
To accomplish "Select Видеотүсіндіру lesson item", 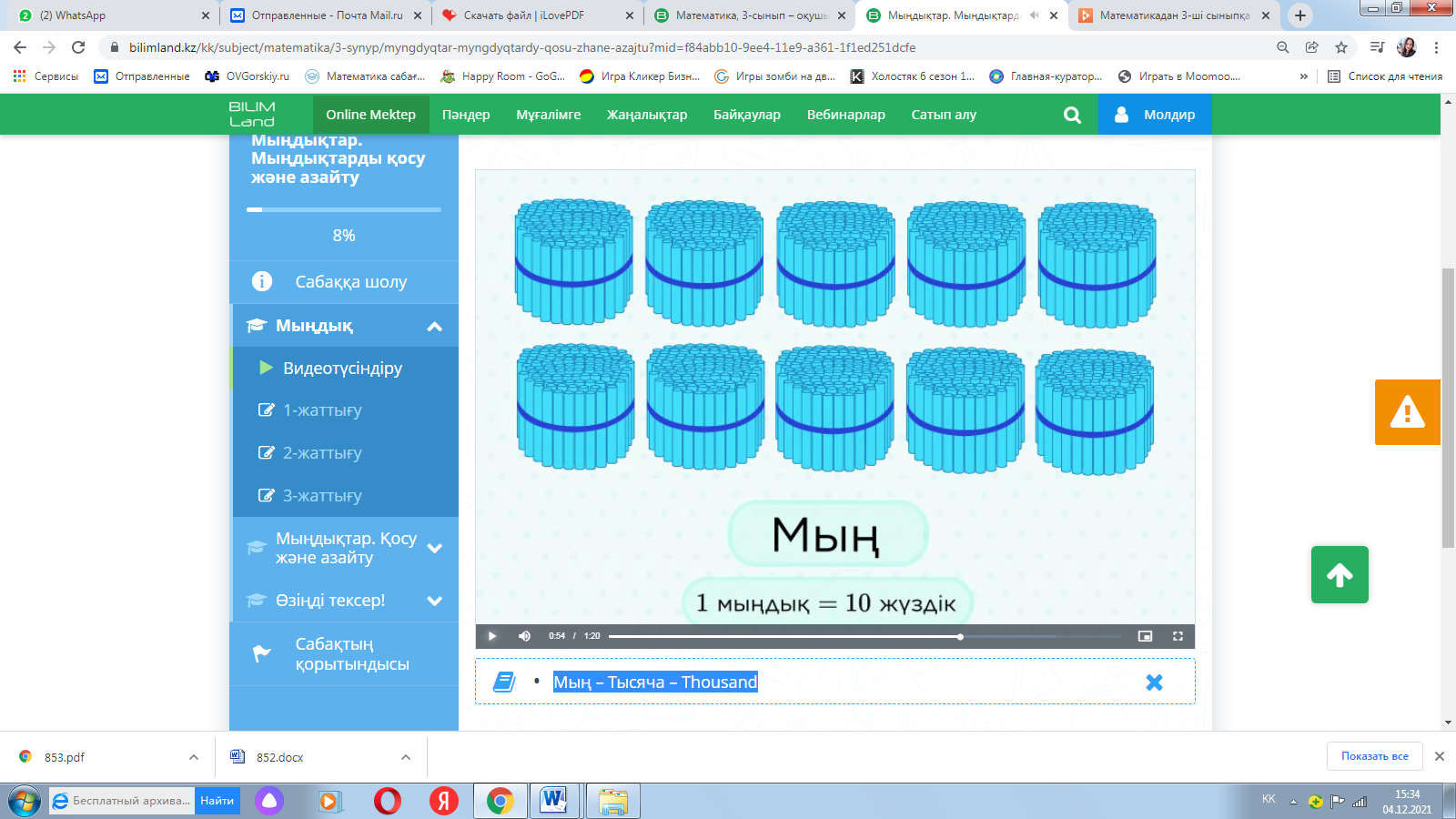I will tap(346, 369).
